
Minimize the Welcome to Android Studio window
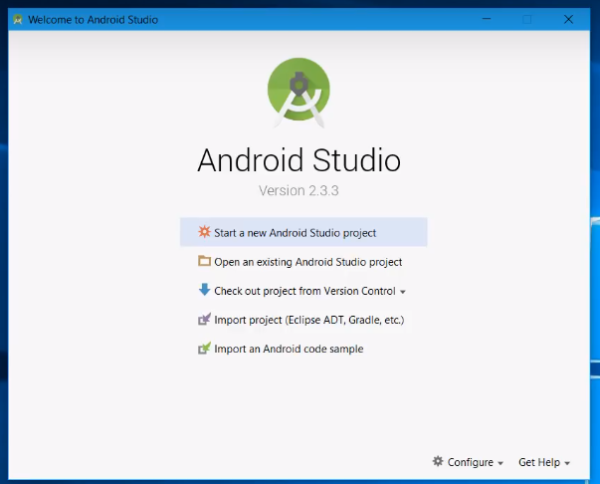487,19
